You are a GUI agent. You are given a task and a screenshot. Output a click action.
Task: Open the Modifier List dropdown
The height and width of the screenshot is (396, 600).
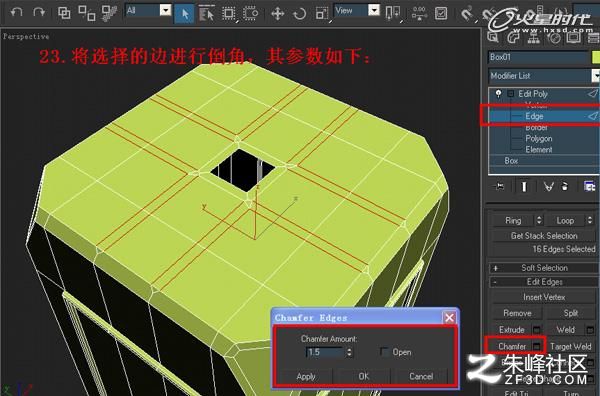point(543,76)
